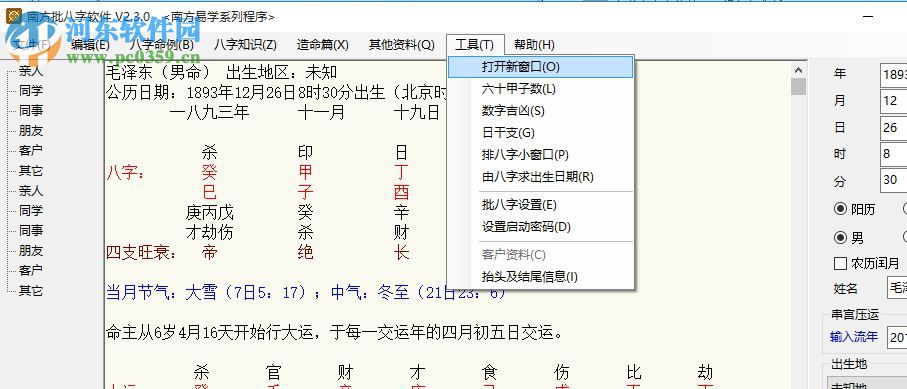Open the 编辑(E) menu
Viewport: 907px width, 389px height.
[90, 45]
